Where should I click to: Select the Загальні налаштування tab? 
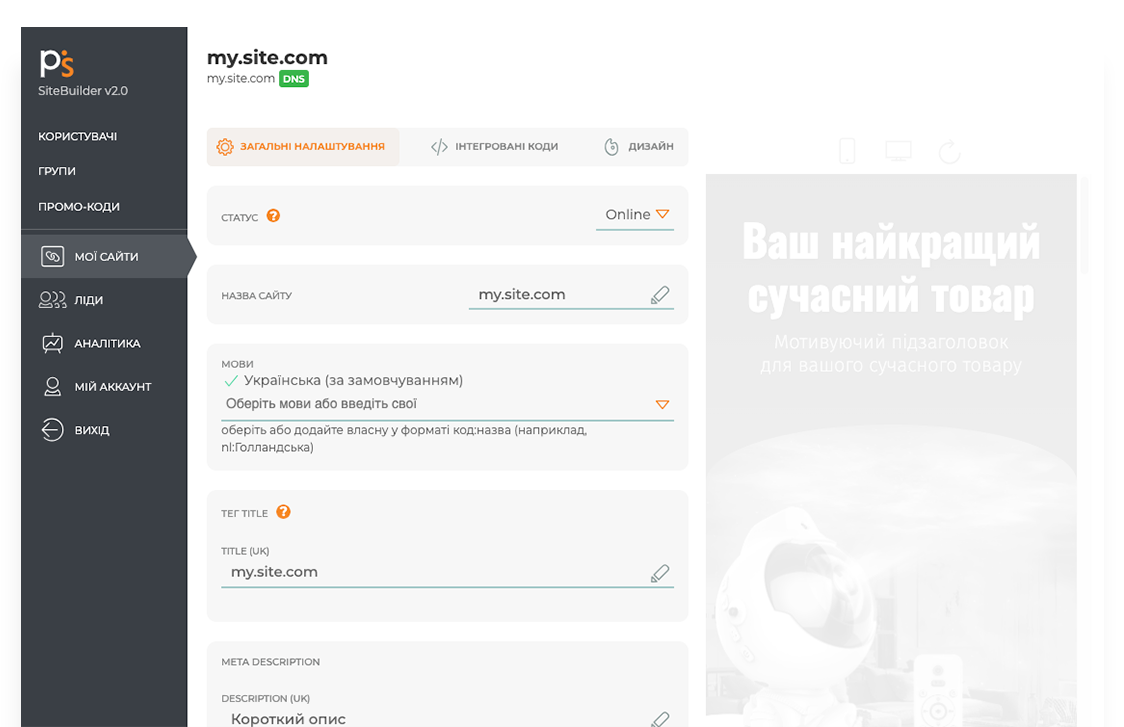[302, 147]
